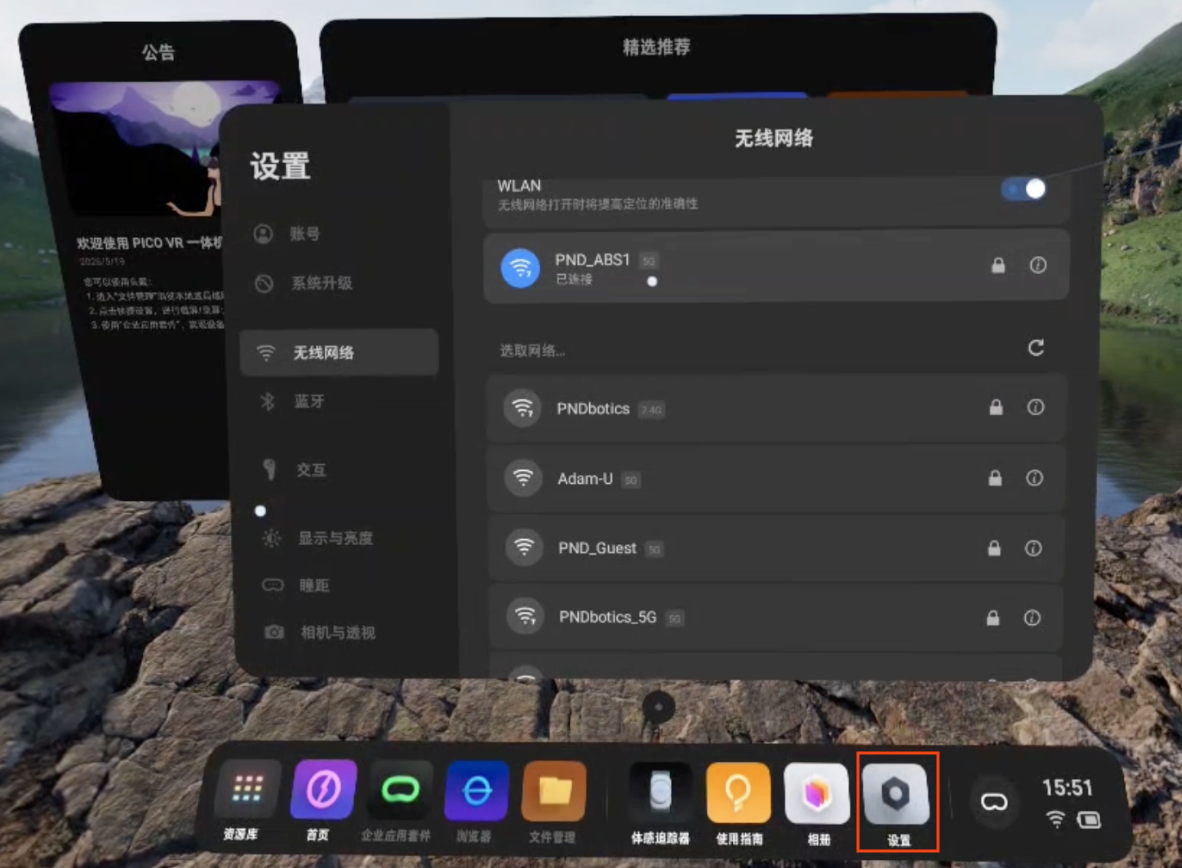The image size is (1182, 868).
Task: Open 文件管理 file manager icon
Action: (x=553, y=792)
